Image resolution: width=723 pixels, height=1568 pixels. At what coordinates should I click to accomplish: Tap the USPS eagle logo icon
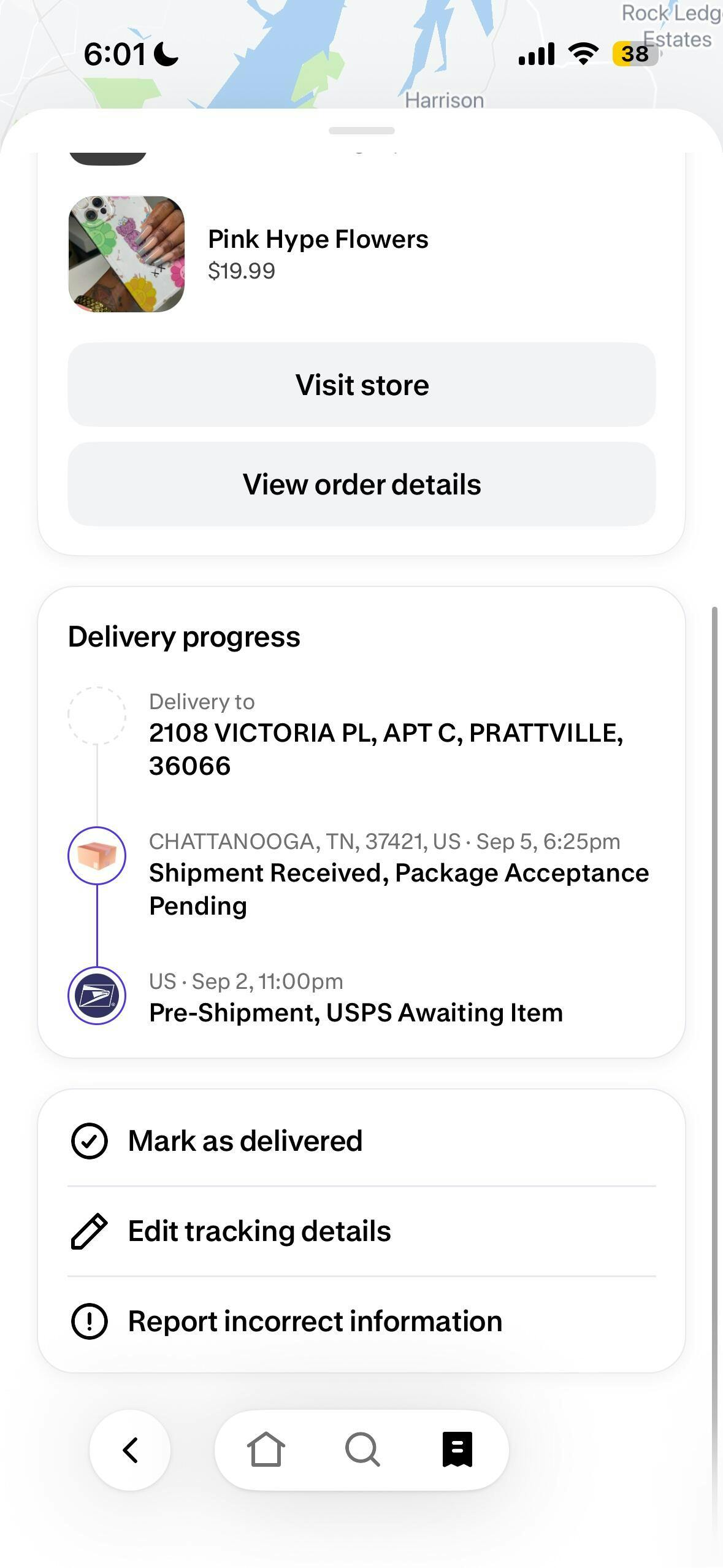click(x=97, y=995)
